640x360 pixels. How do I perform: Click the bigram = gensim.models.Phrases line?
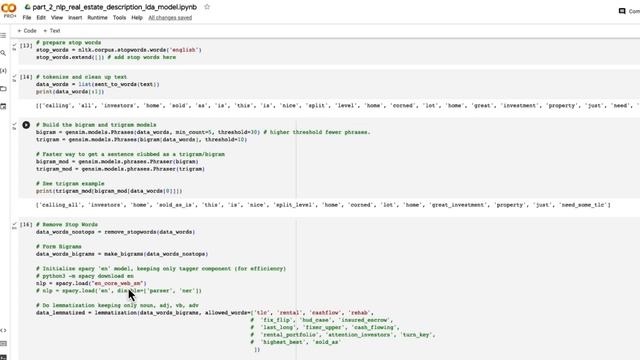[203, 132]
